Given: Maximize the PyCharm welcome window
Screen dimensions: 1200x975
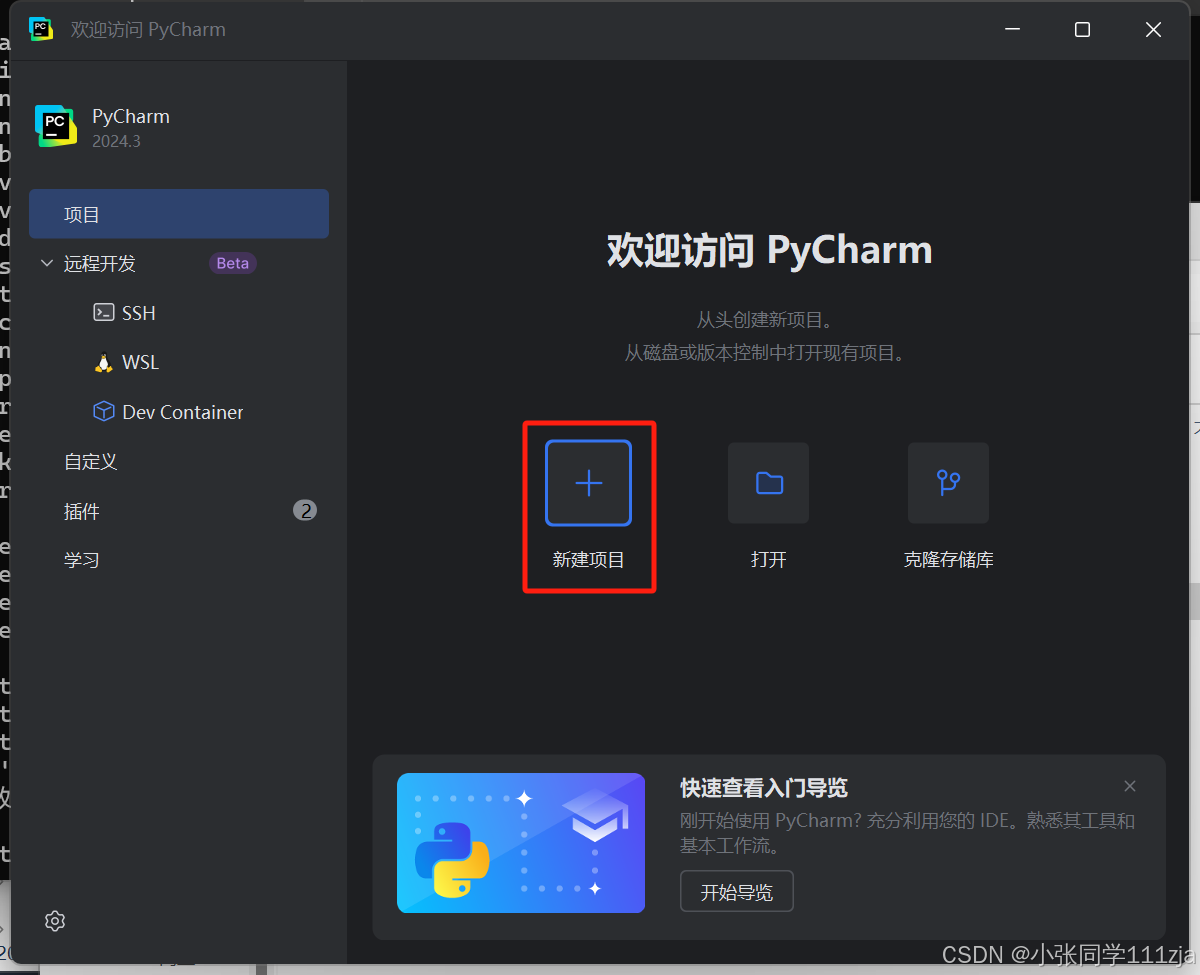Looking at the screenshot, I should click(1082, 30).
